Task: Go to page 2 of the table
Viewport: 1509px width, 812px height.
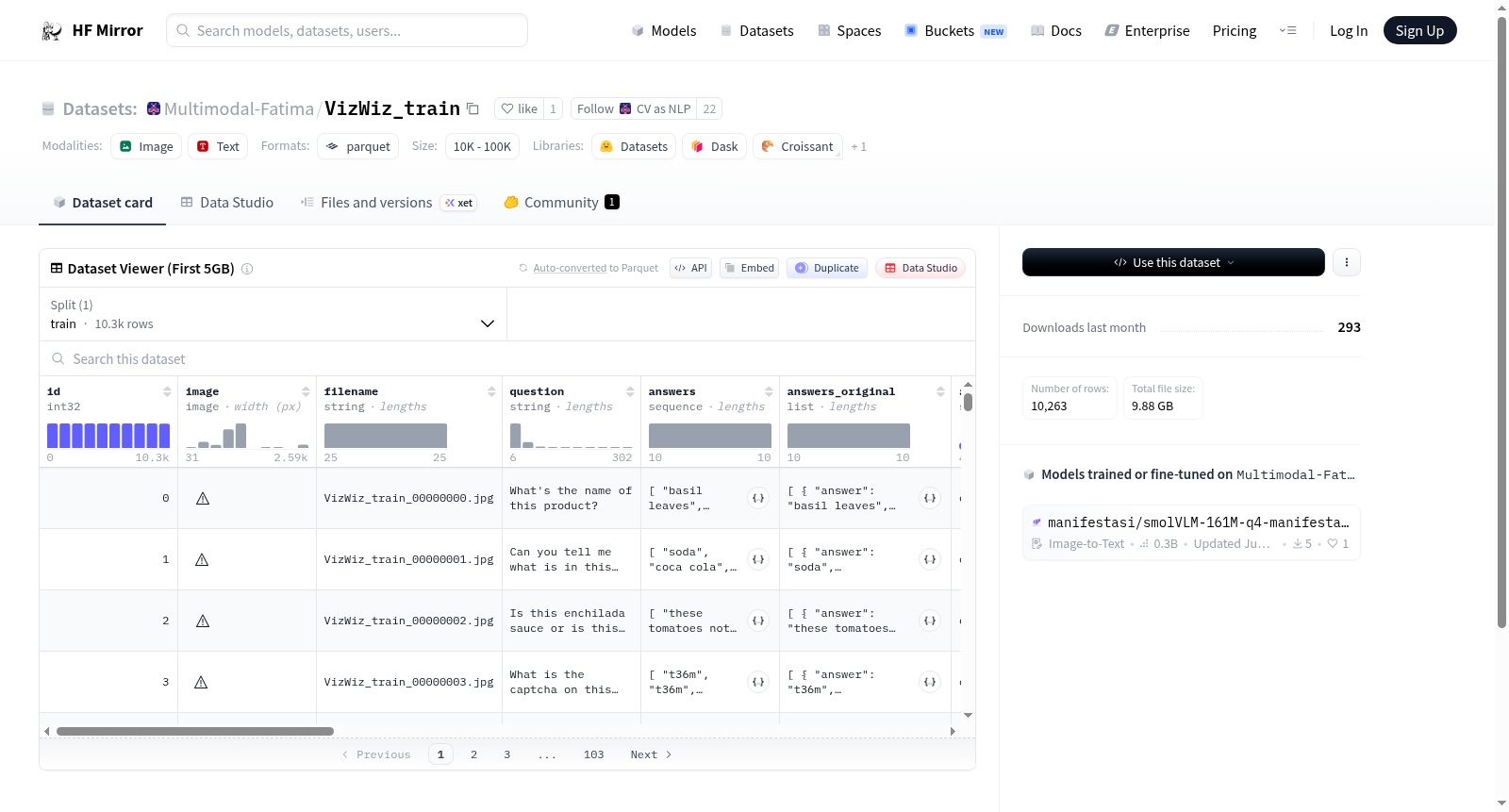Action: tap(474, 755)
